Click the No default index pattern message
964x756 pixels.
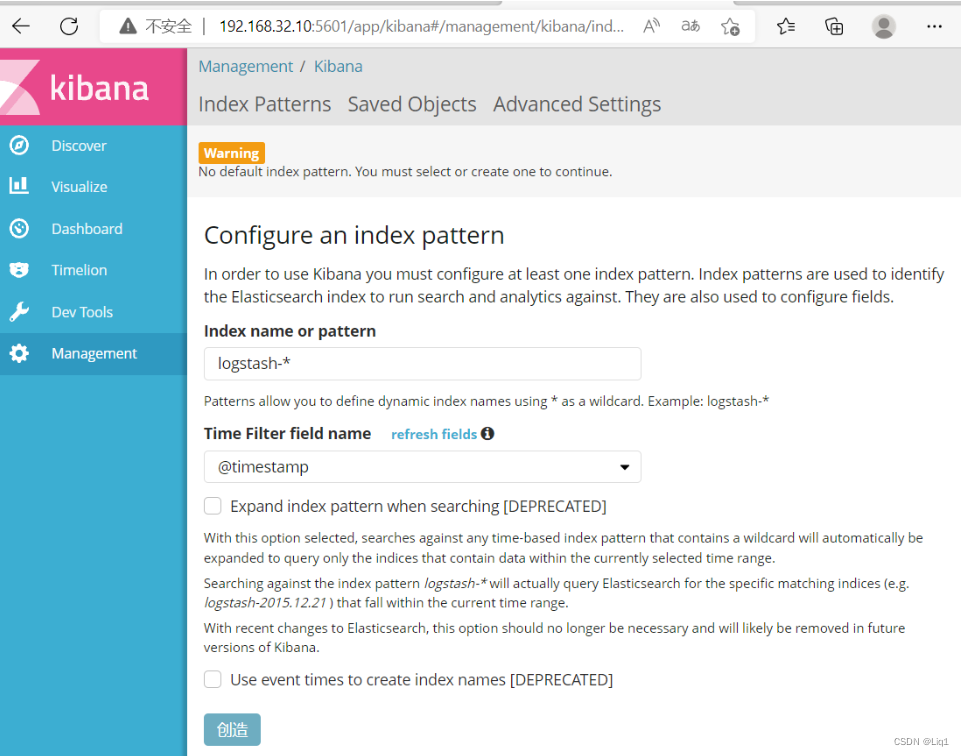tap(405, 171)
